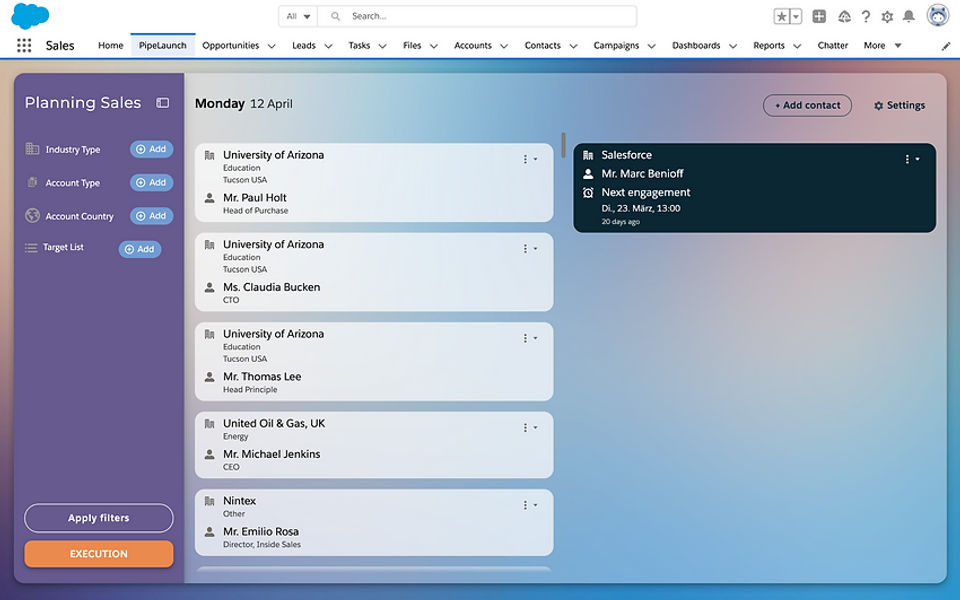Open the global actions plus icon

click(x=819, y=16)
